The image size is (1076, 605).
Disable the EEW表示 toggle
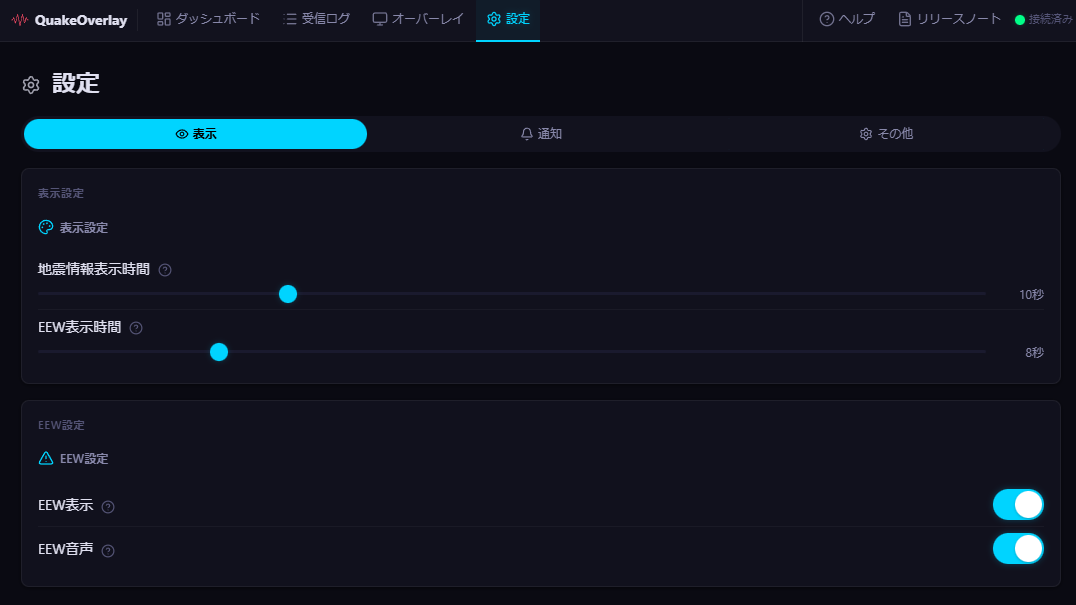pyautogui.click(x=1018, y=505)
